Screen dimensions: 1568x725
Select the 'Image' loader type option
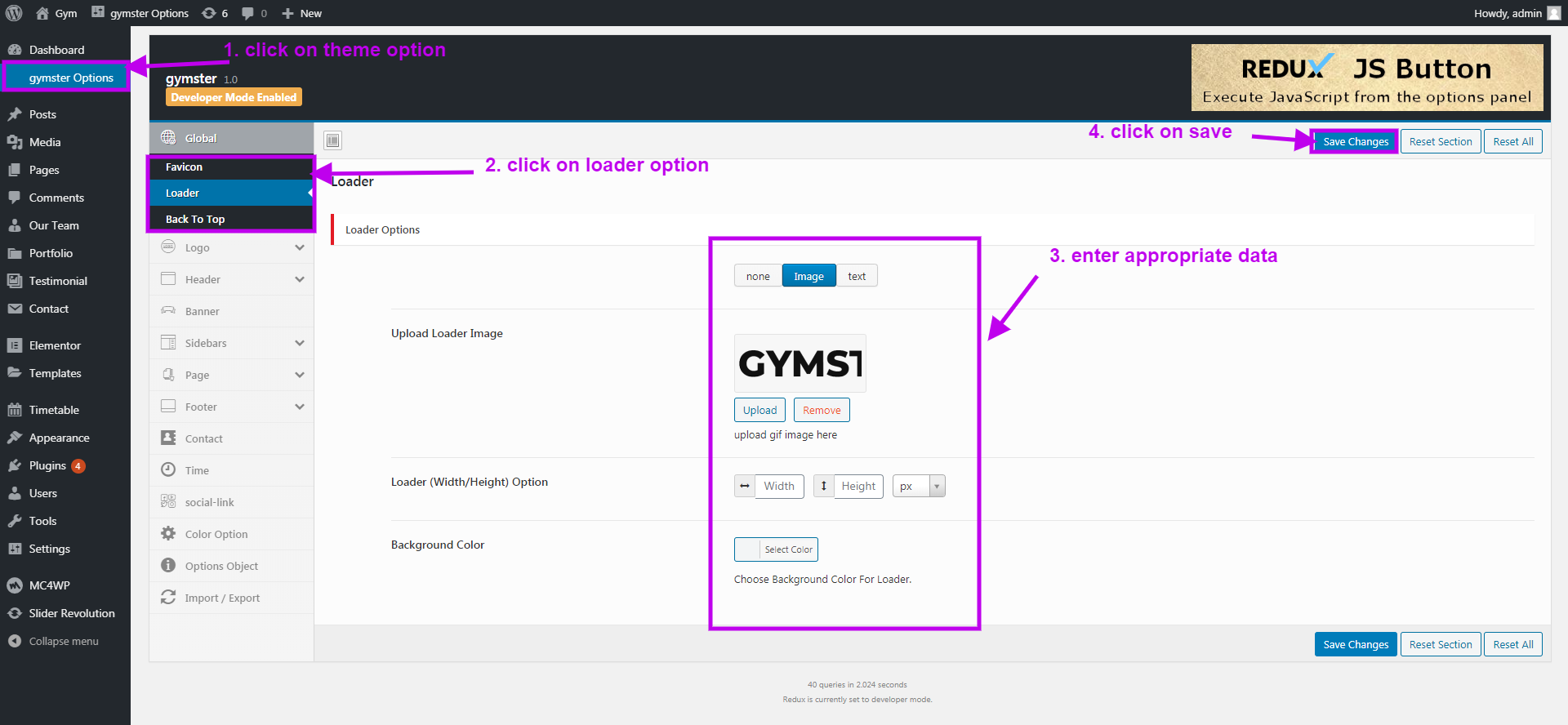808,276
